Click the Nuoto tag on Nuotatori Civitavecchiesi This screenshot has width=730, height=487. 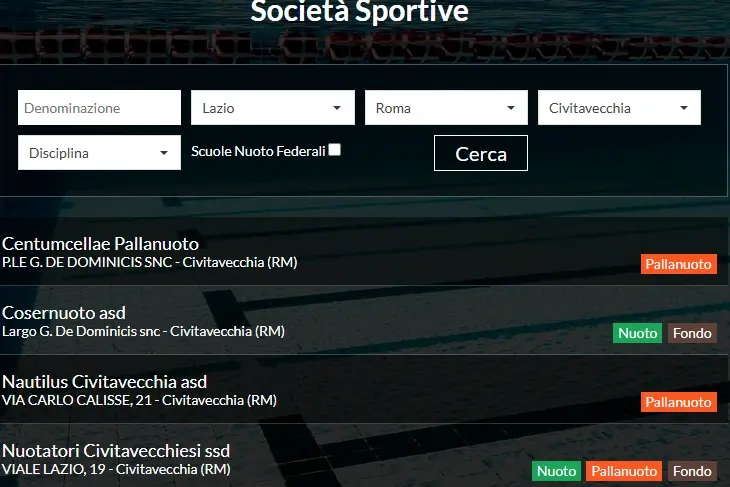[557, 471]
